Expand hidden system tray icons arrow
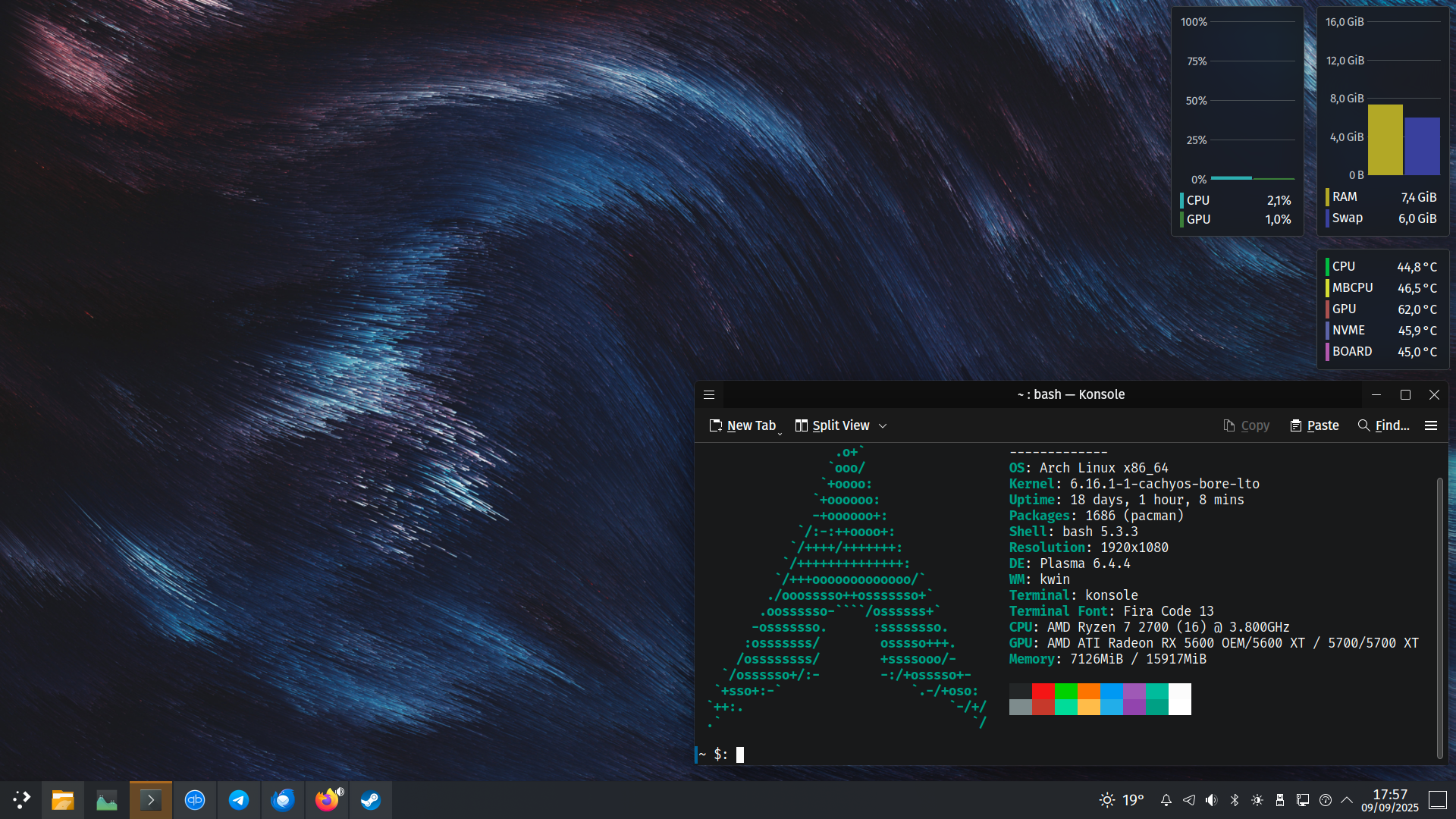 click(1347, 800)
